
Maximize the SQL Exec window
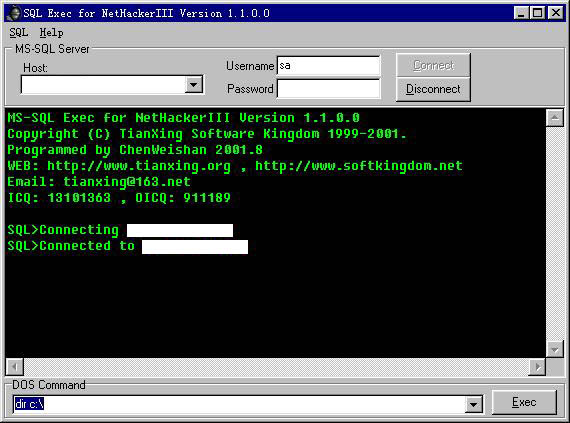click(x=537, y=13)
